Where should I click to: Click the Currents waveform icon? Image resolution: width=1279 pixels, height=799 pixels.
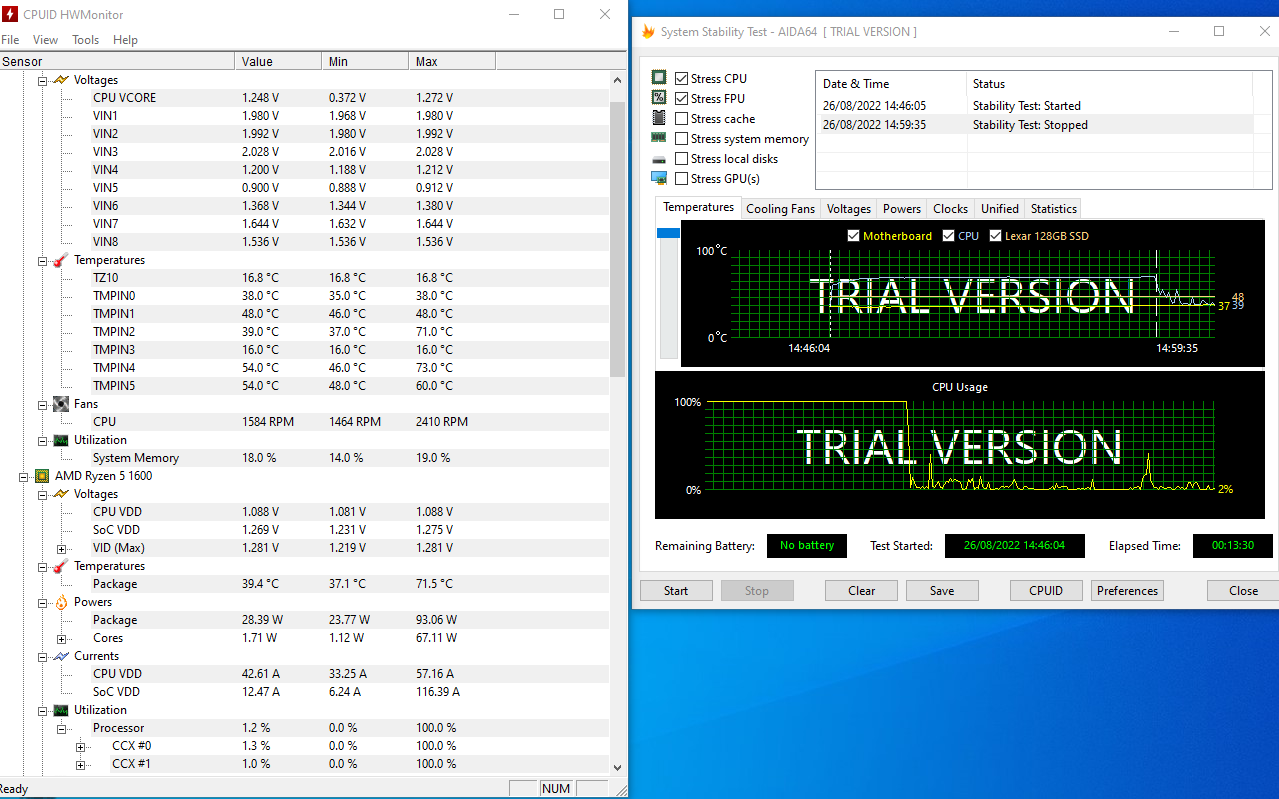pyautogui.click(x=60, y=656)
